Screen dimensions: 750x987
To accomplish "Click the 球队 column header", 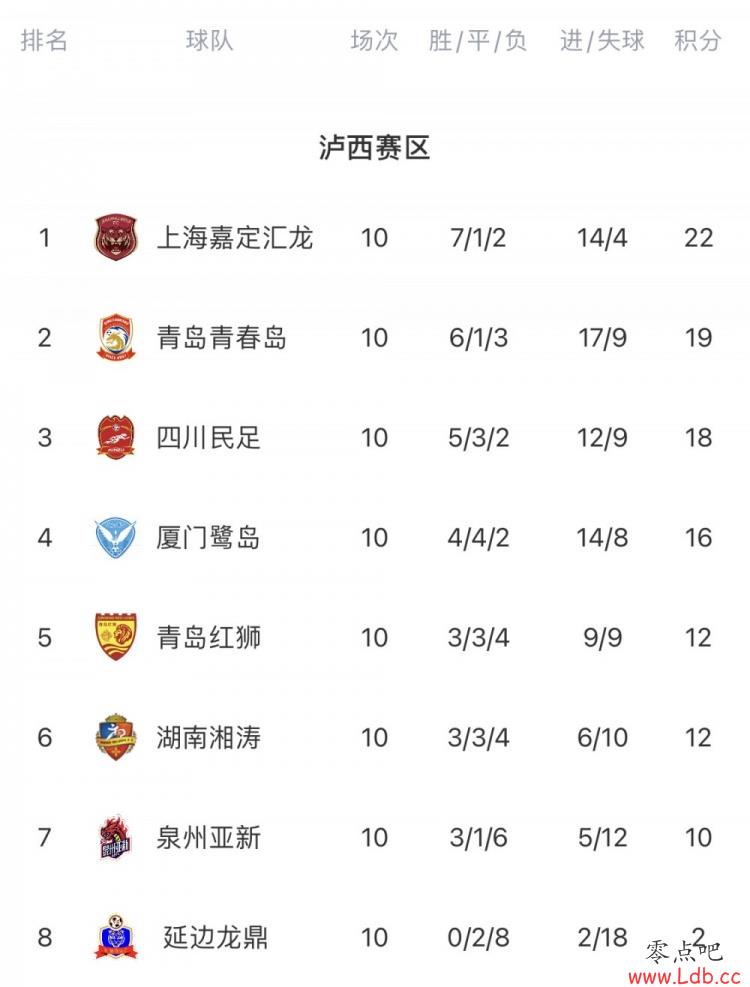I will 209,40.
